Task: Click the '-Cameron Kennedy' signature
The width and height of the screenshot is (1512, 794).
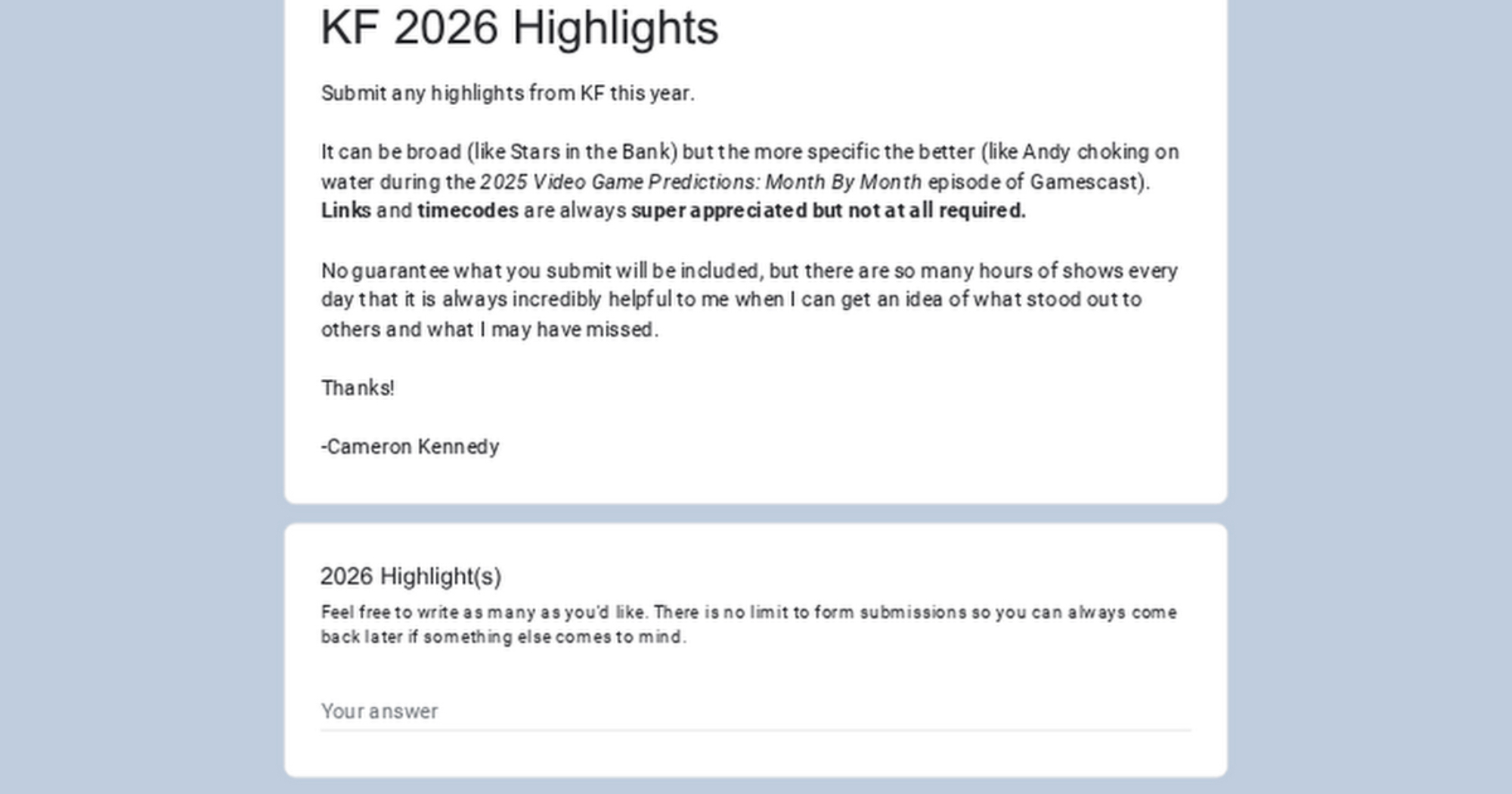Action: coord(410,447)
